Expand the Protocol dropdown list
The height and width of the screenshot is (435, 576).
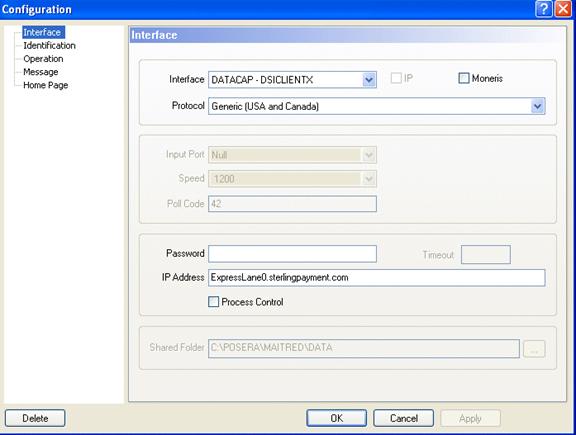(x=537, y=107)
